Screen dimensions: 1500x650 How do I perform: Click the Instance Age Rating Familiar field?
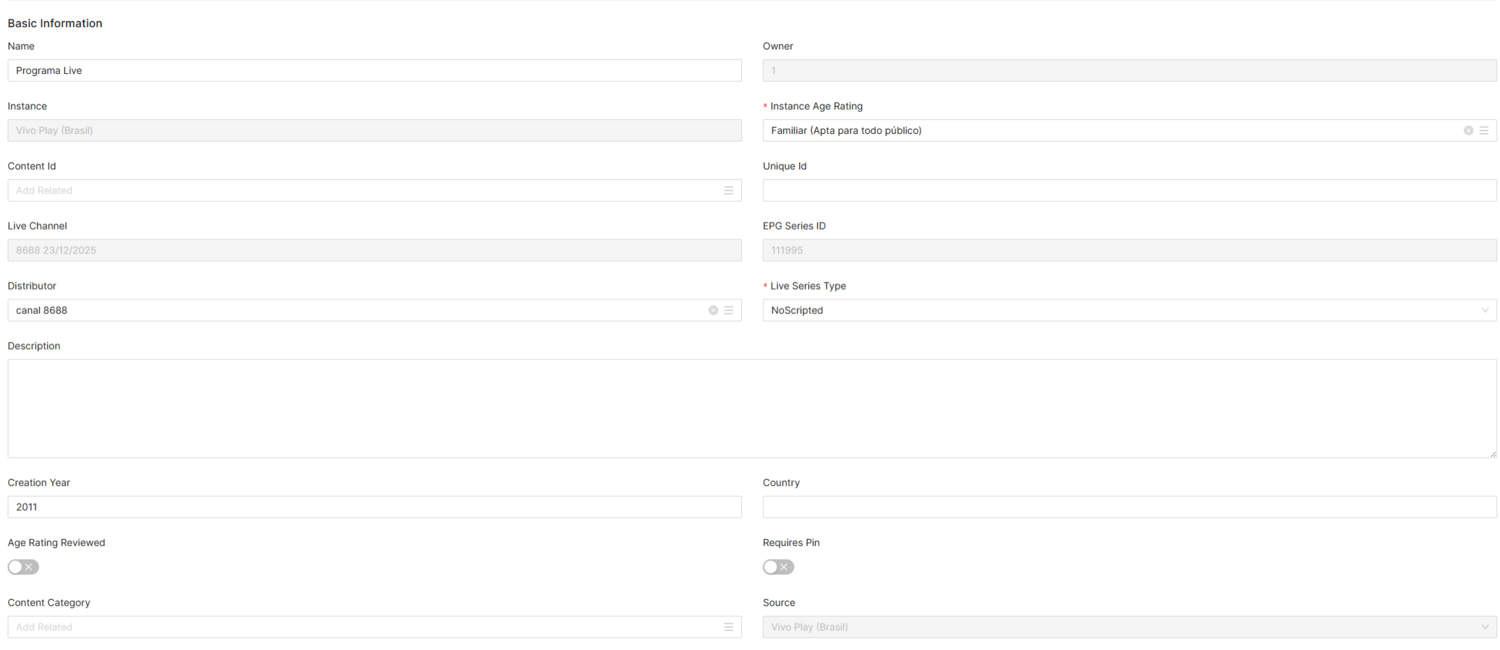point(1100,131)
